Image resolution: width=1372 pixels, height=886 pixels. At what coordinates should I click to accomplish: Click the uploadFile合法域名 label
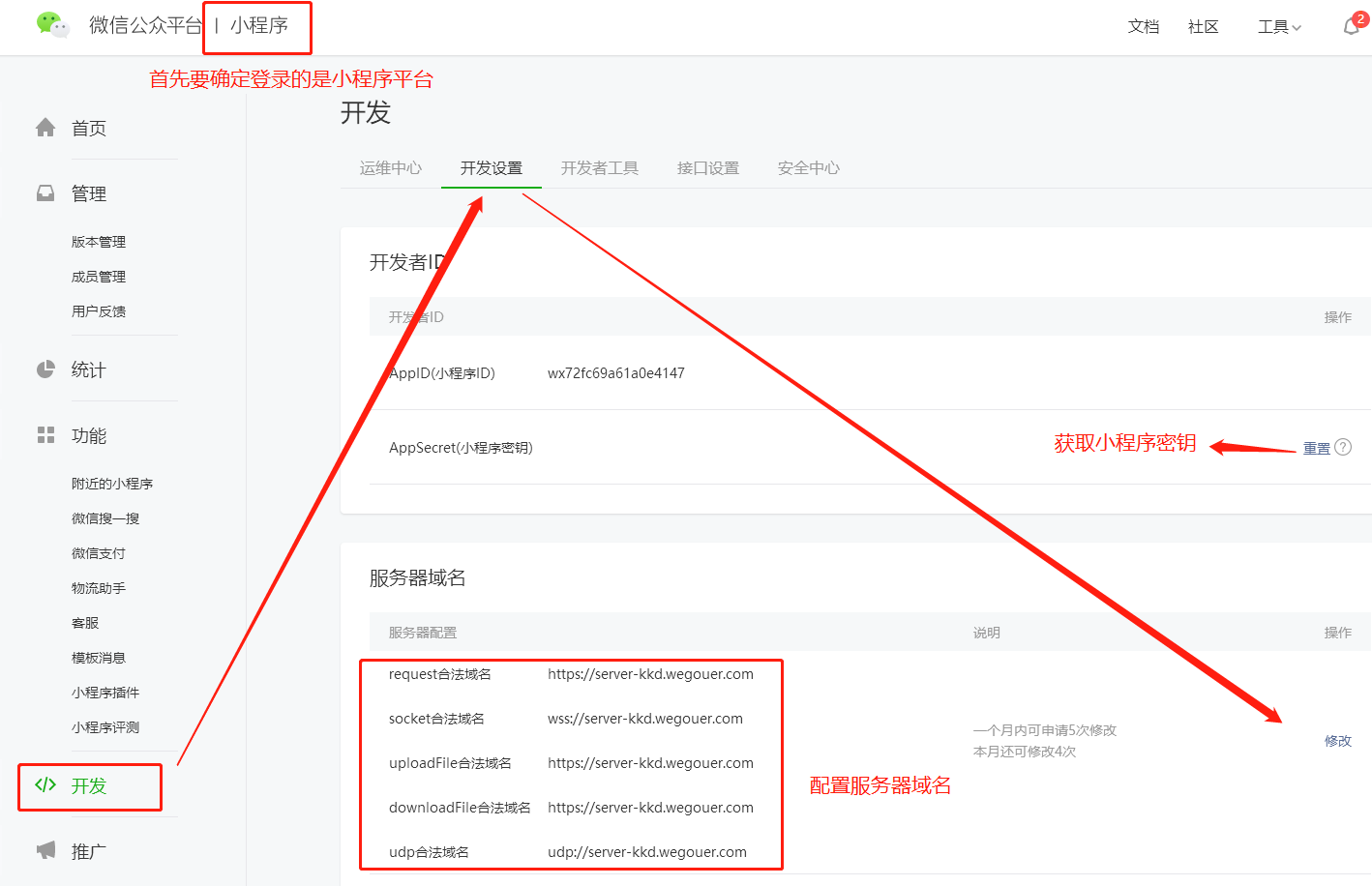450,763
